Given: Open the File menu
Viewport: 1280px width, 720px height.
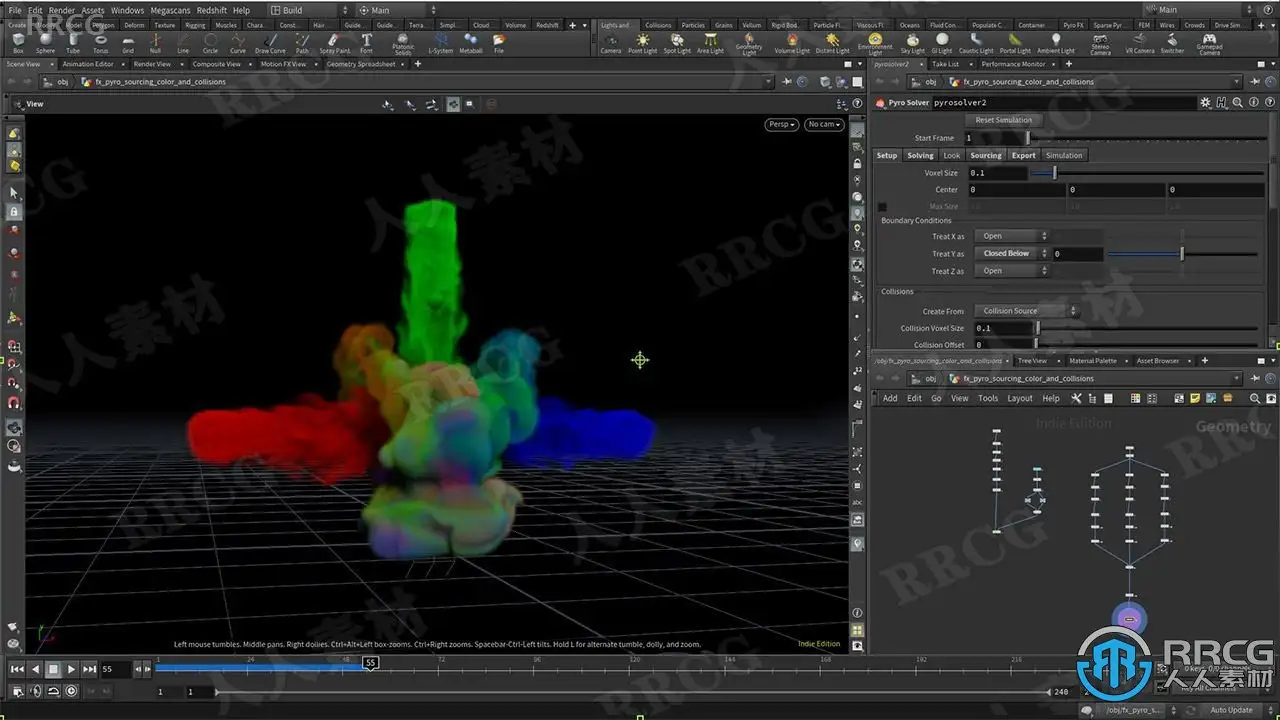Looking at the screenshot, I should coord(15,10).
